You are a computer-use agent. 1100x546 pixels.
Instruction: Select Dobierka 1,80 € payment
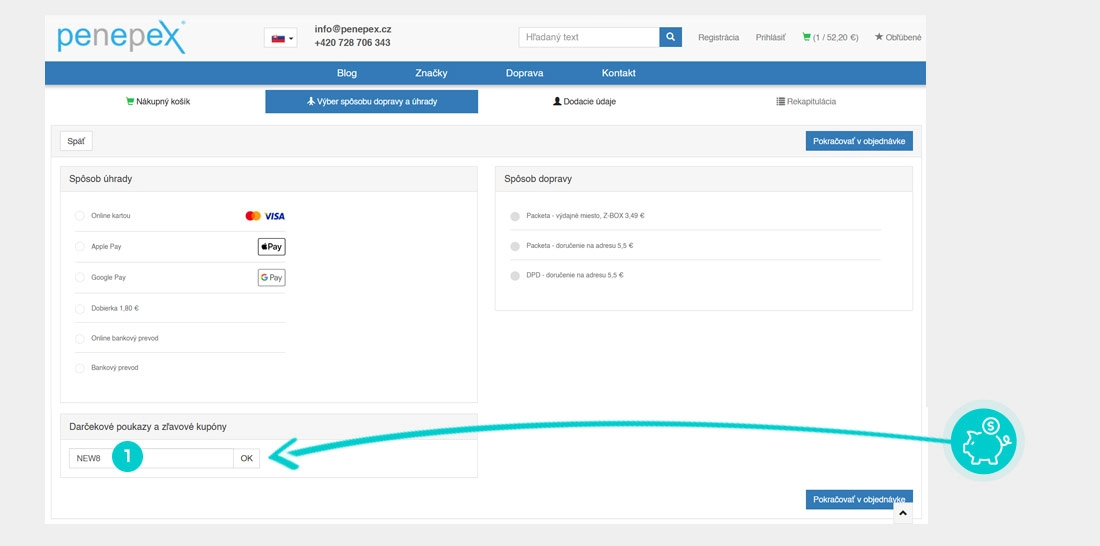pyautogui.click(x=80, y=308)
